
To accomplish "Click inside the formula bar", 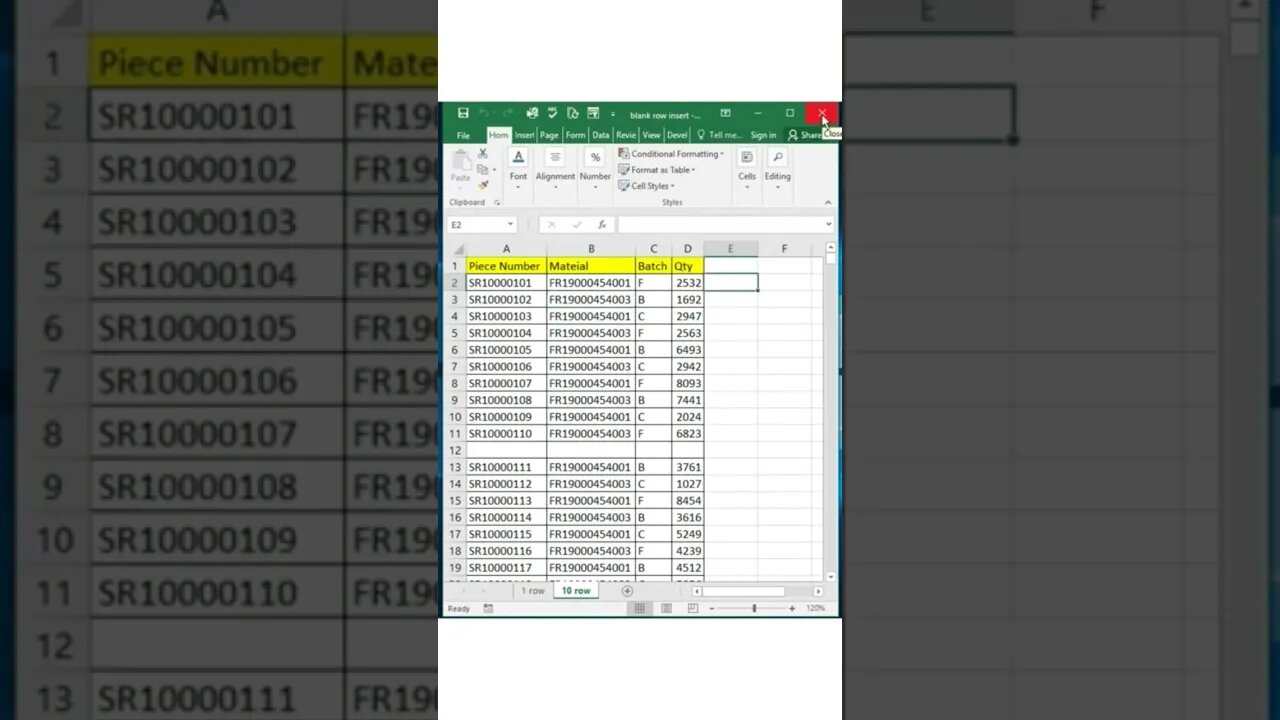I will [x=720, y=225].
